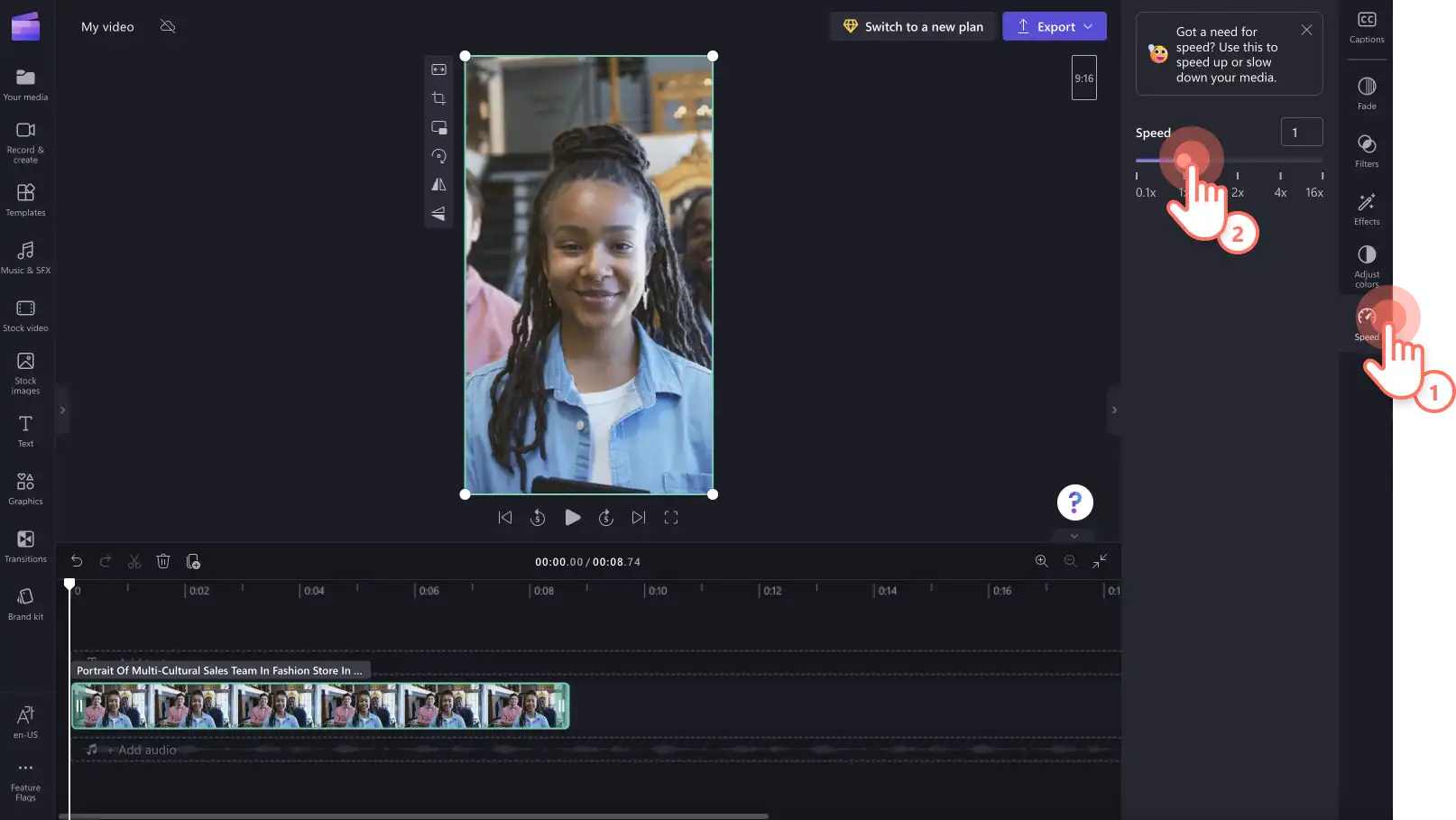Open the Graphics panel

click(25, 489)
